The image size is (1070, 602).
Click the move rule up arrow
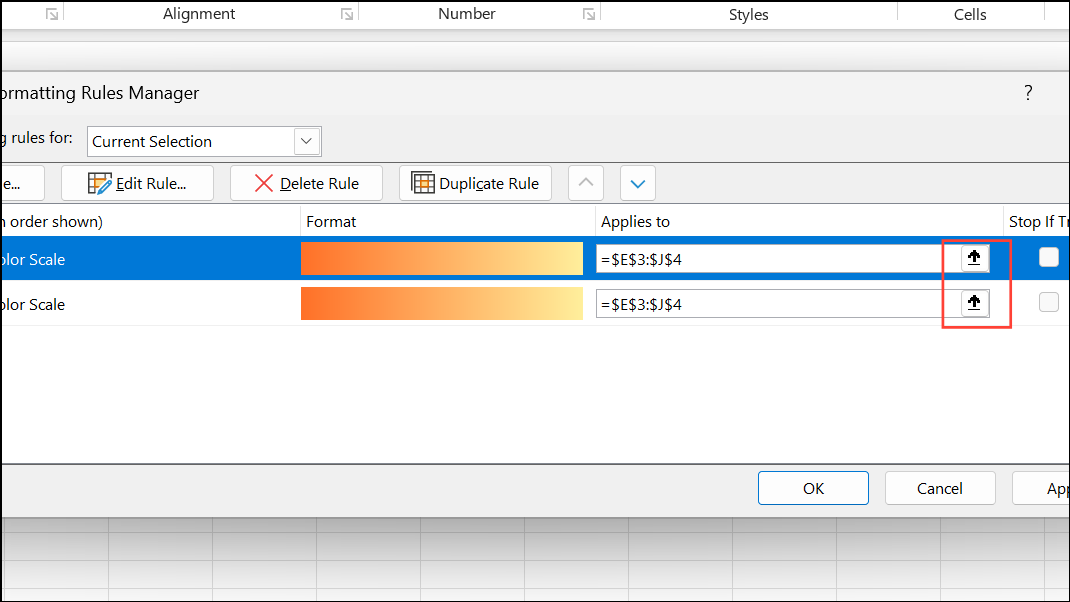[585, 183]
